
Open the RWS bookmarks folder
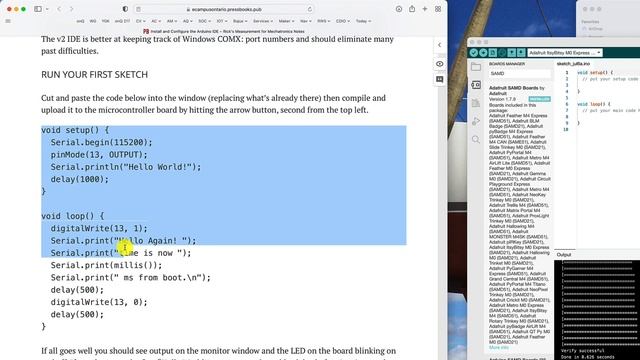click(x=324, y=21)
